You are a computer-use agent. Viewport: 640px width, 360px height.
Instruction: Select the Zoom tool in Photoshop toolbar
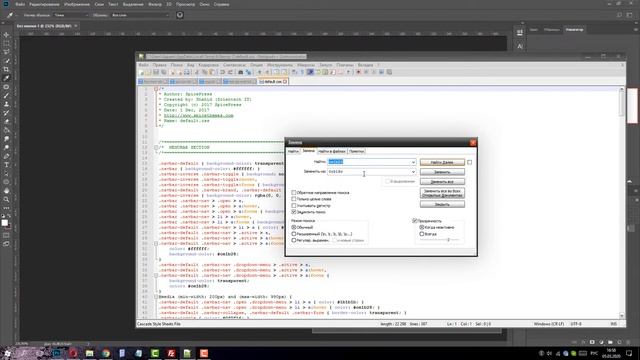[x=6, y=199]
